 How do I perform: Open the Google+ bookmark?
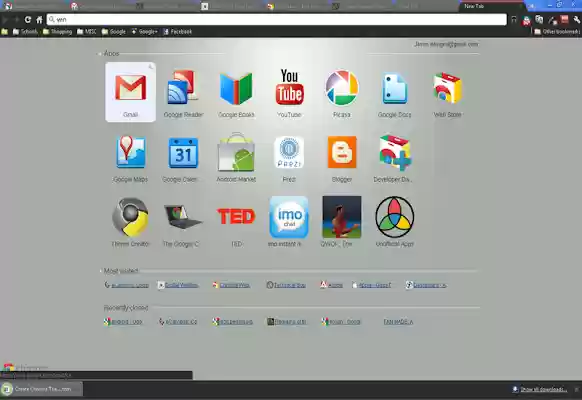coord(144,32)
